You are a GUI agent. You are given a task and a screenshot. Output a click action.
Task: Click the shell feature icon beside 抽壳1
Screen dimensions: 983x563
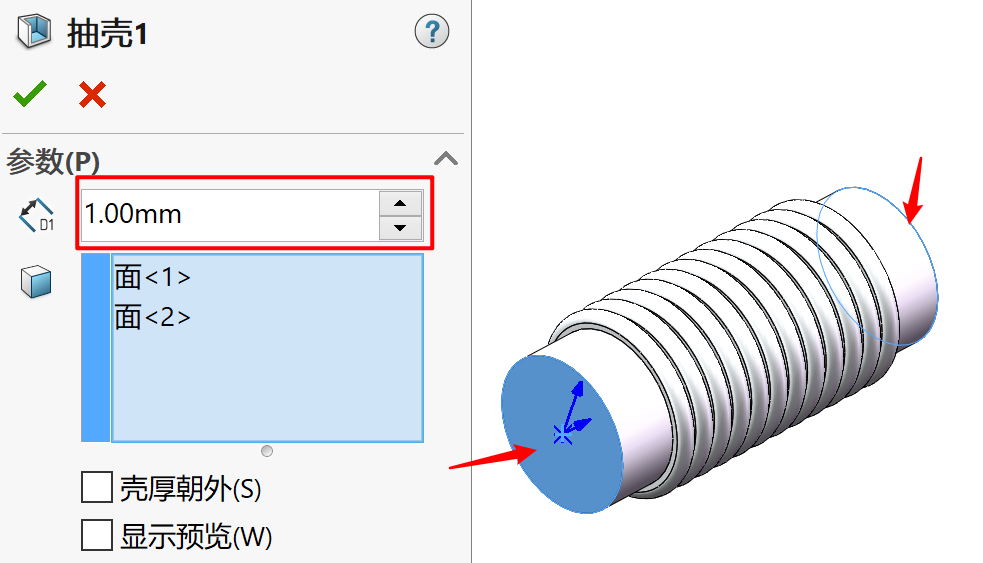34,32
